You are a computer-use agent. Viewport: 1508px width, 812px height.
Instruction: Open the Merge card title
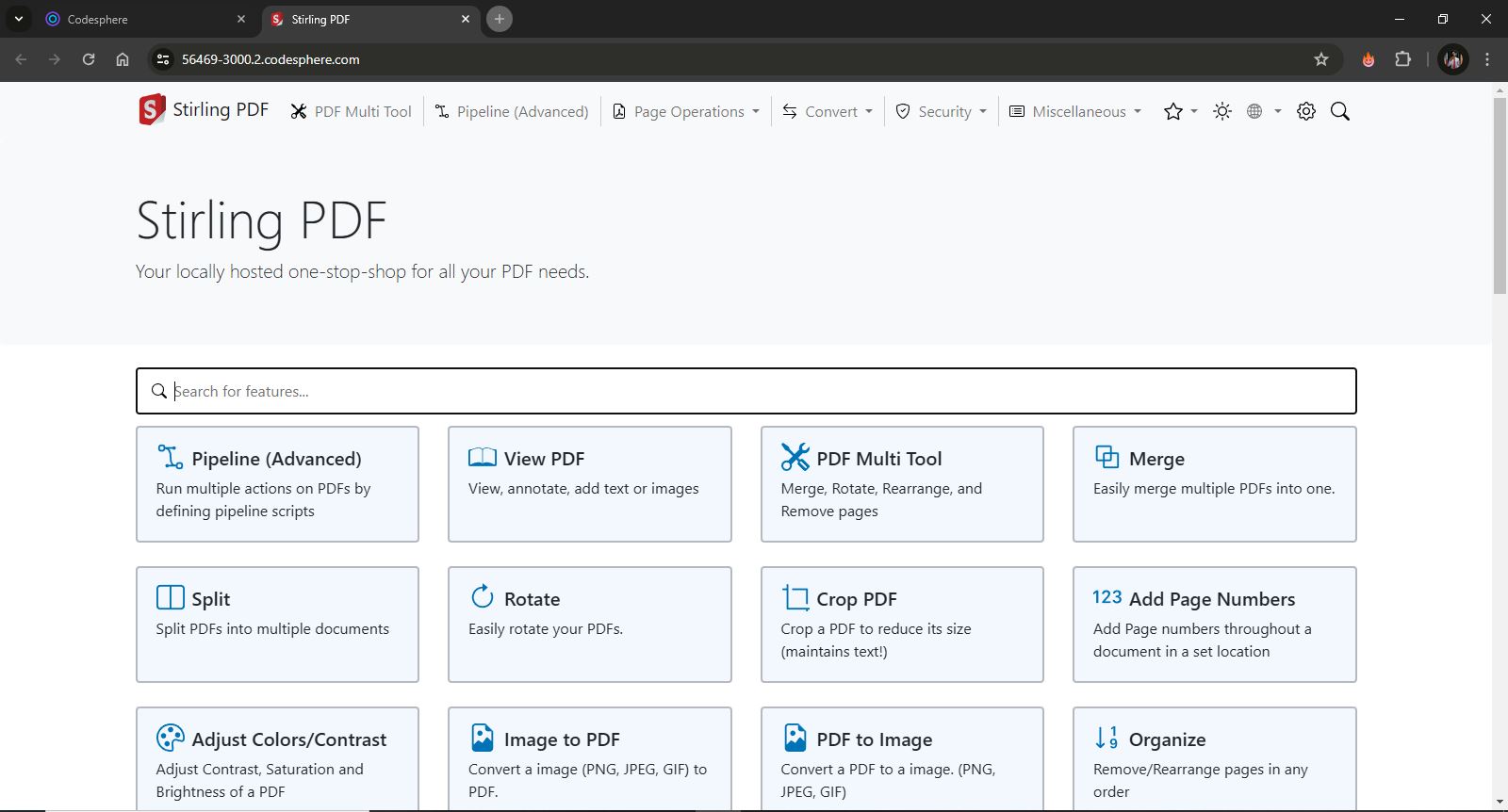[x=1156, y=459]
